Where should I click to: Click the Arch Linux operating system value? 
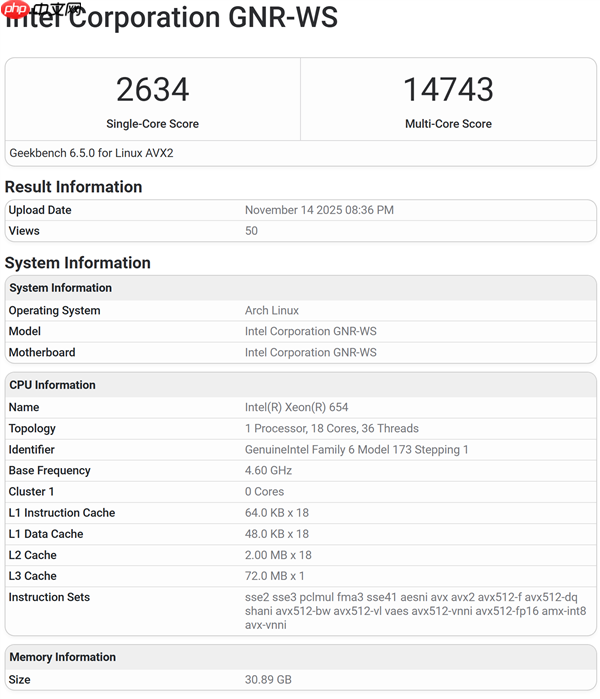click(x=272, y=311)
